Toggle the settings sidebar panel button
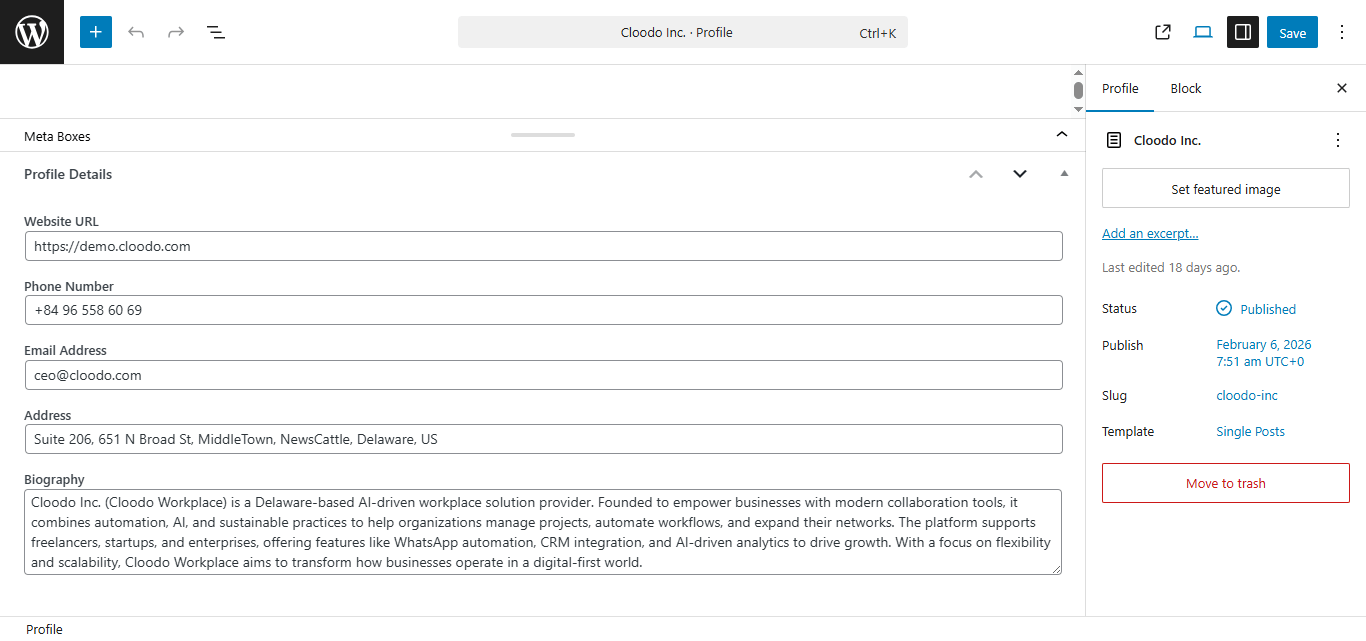This screenshot has height=641, width=1366. (x=1243, y=32)
